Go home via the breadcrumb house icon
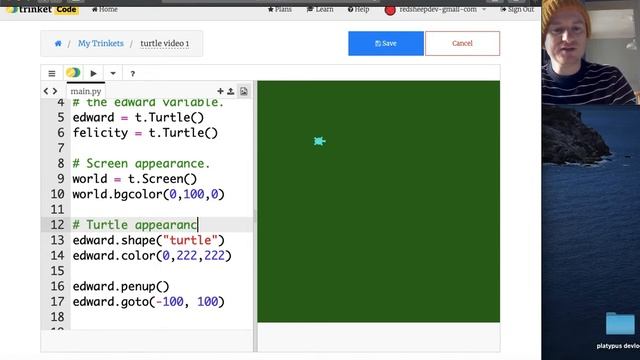The height and width of the screenshot is (360, 640). pos(58,43)
